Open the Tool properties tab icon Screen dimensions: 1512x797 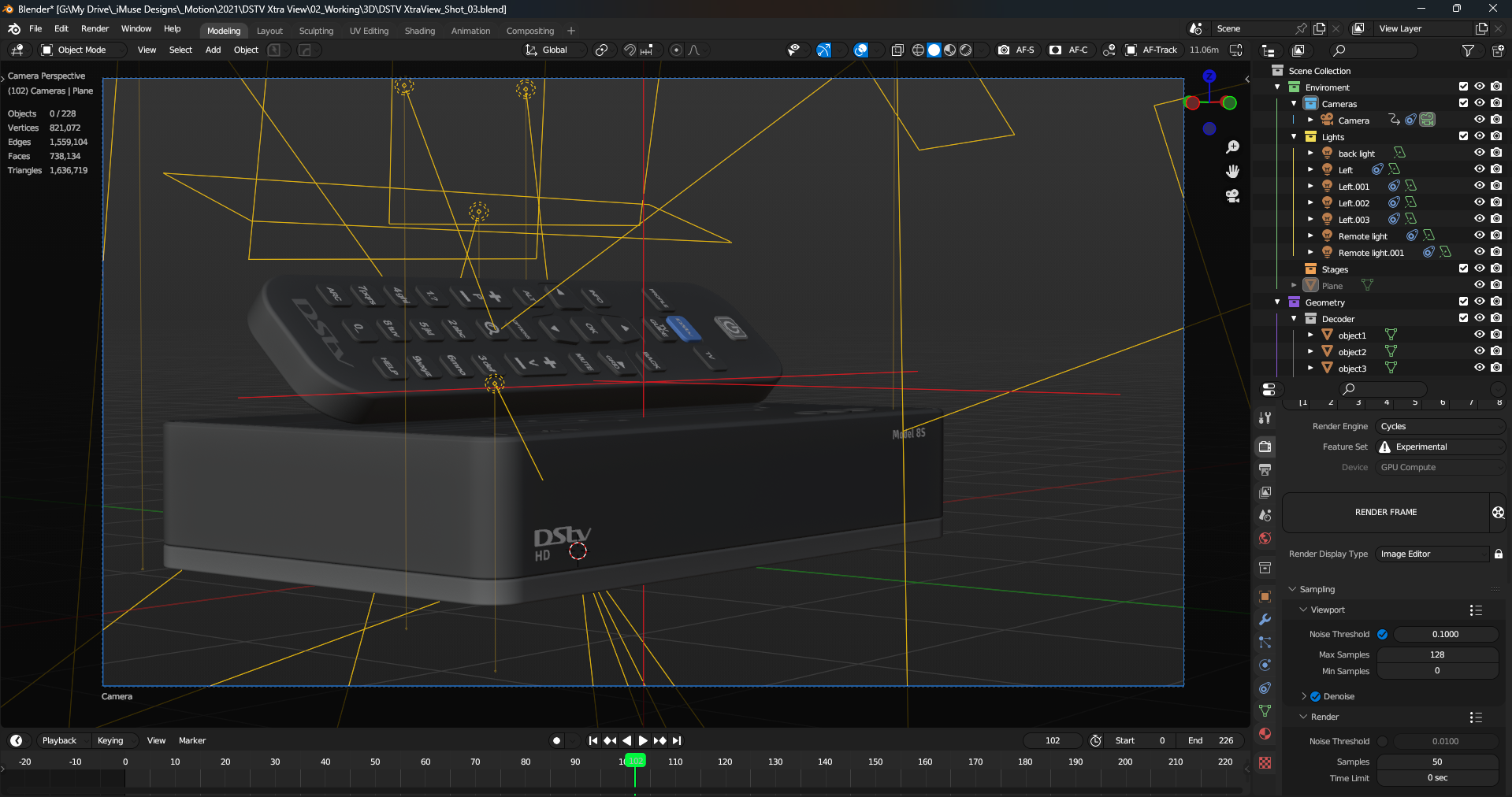pyautogui.click(x=1265, y=418)
